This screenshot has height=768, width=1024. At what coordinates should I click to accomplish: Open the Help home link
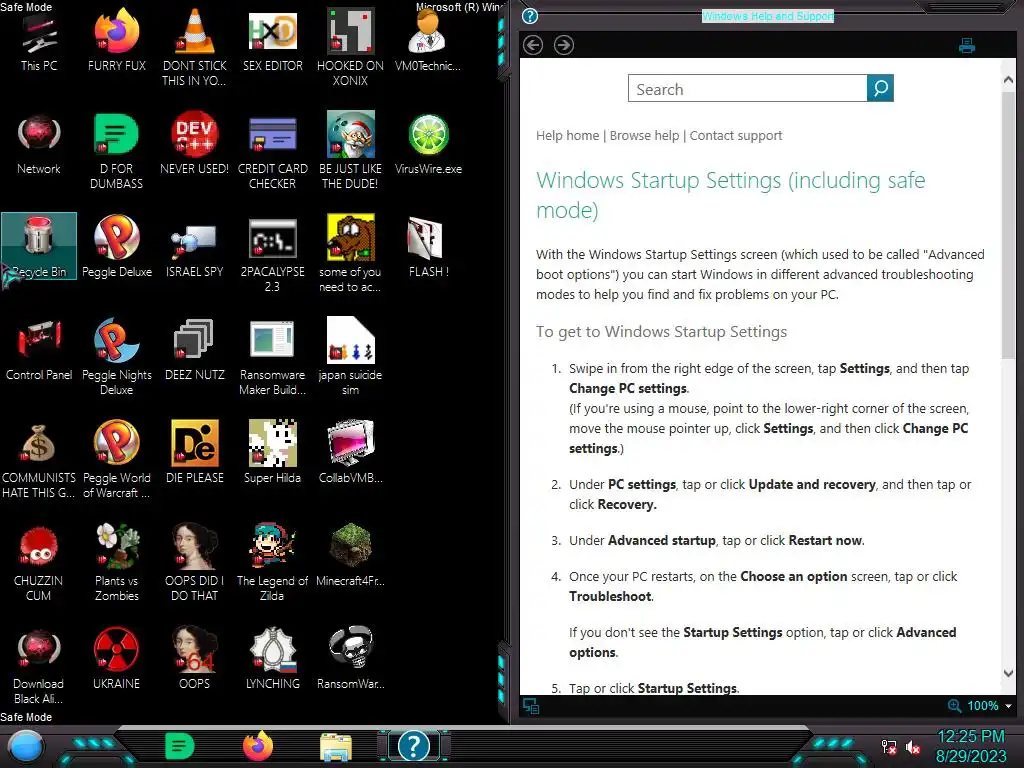(568, 136)
